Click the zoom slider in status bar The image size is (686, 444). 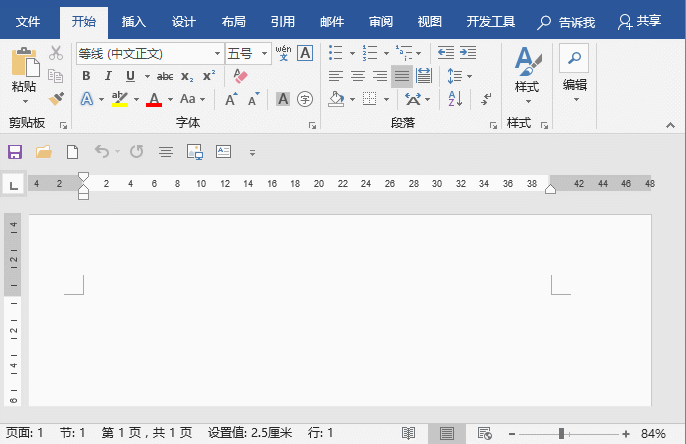click(562, 433)
